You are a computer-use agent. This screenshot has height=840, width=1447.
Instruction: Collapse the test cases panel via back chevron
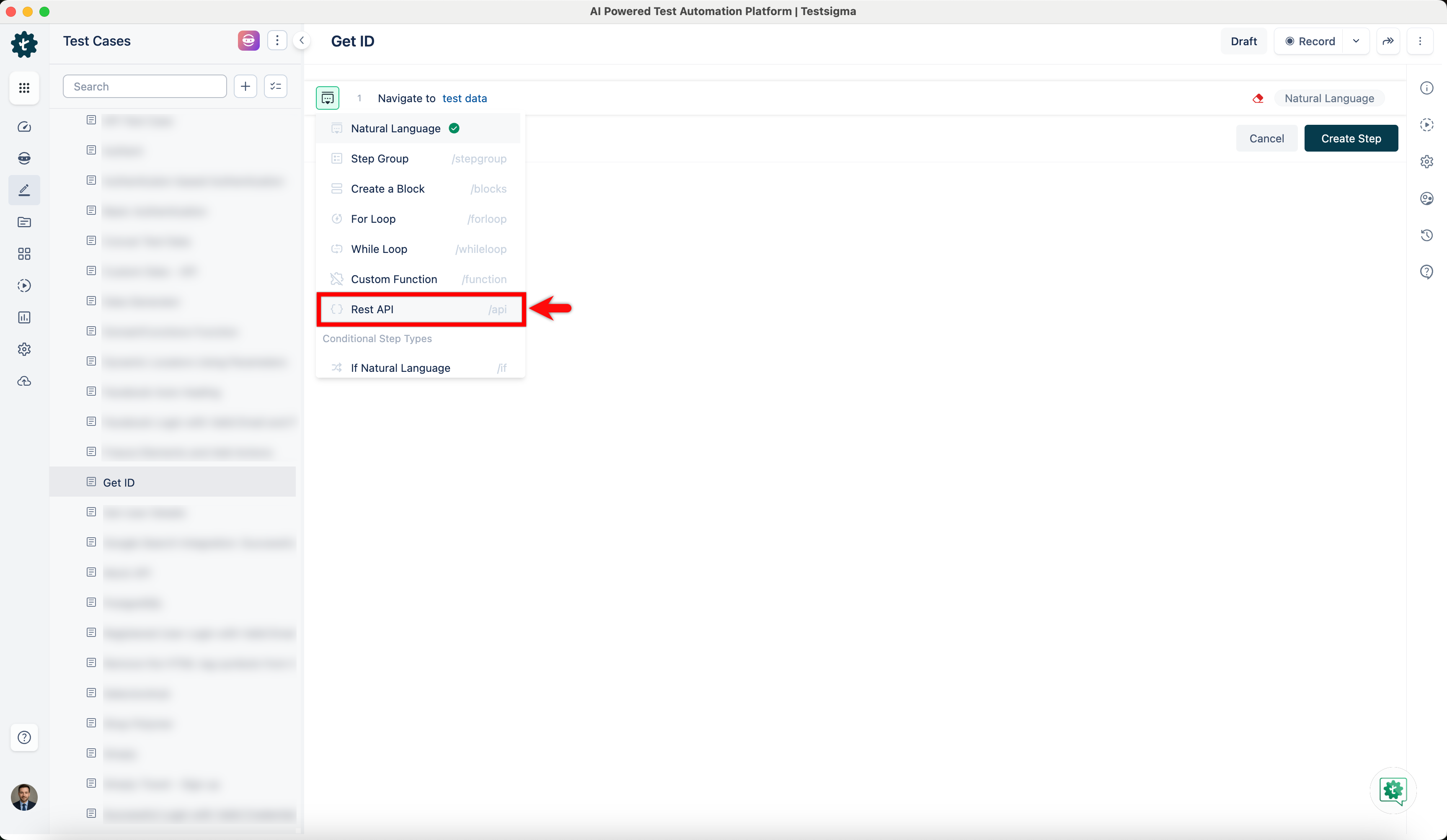[x=302, y=40]
